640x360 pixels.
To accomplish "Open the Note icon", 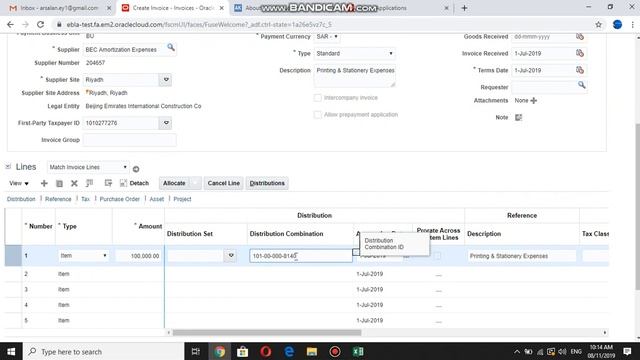I will (x=518, y=118).
